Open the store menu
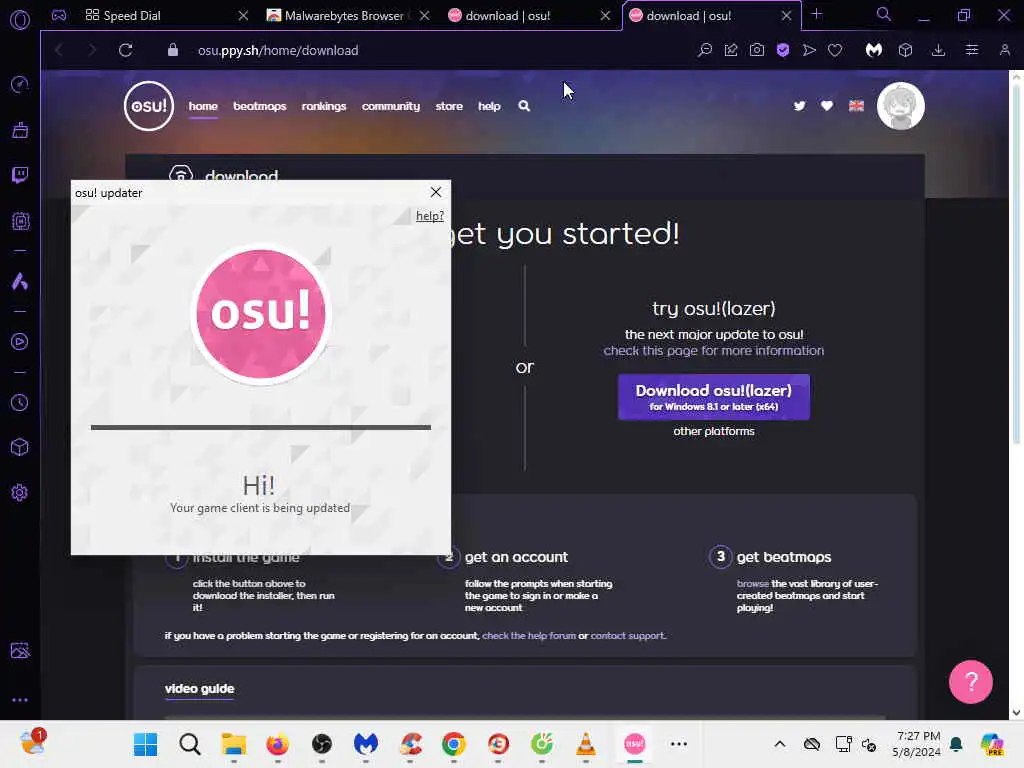This screenshot has width=1024, height=768. pos(449,106)
